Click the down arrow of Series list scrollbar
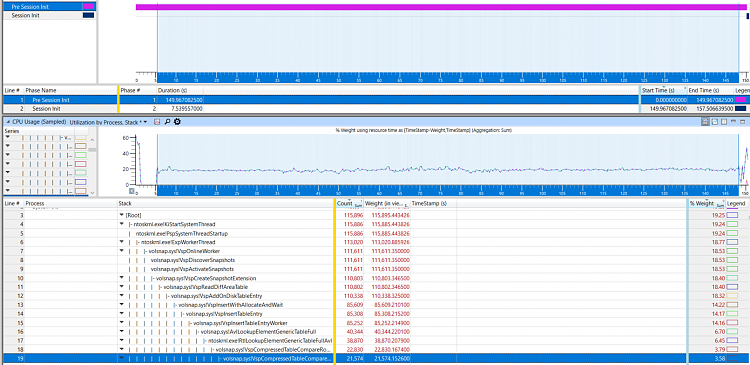This screenshot has height=365, width=750. pos(93,192)
